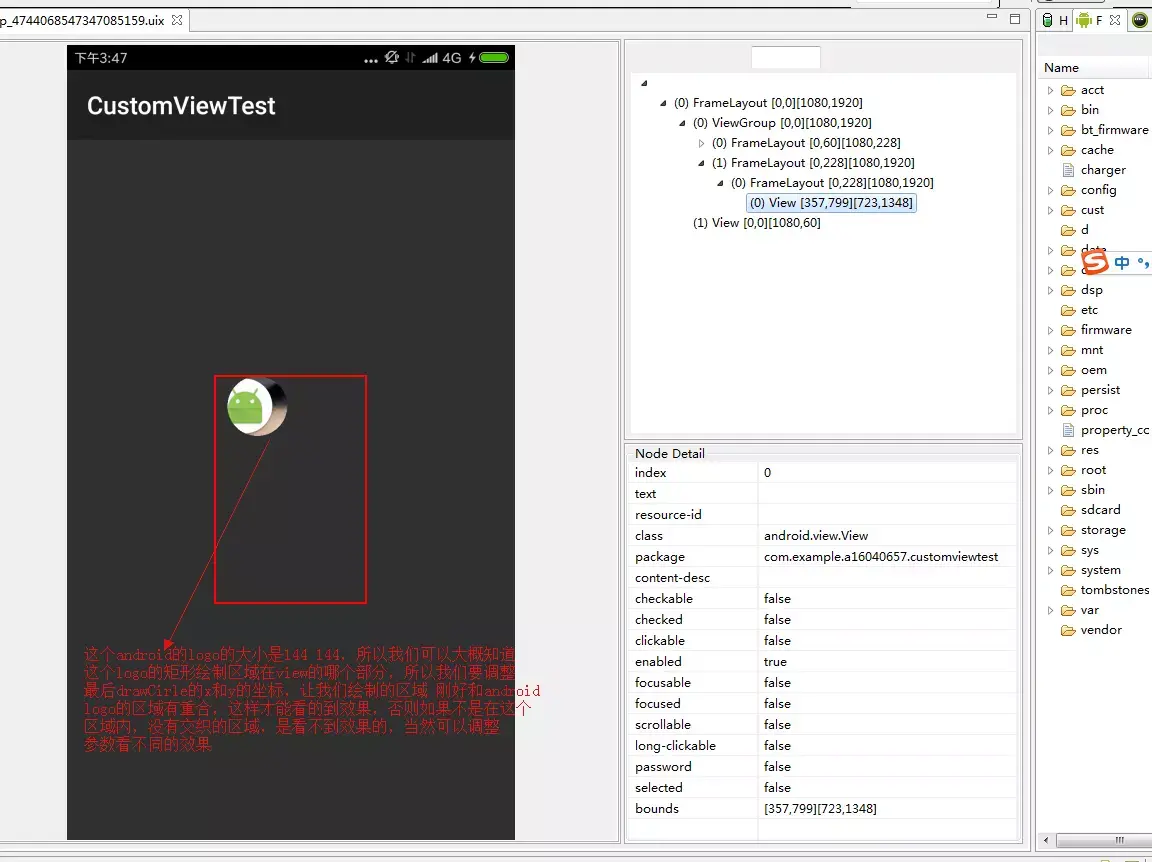Select the property_cc file icon
Image resolution: width=1152 pixels, height=862 pixels.
coord(1068,430)
